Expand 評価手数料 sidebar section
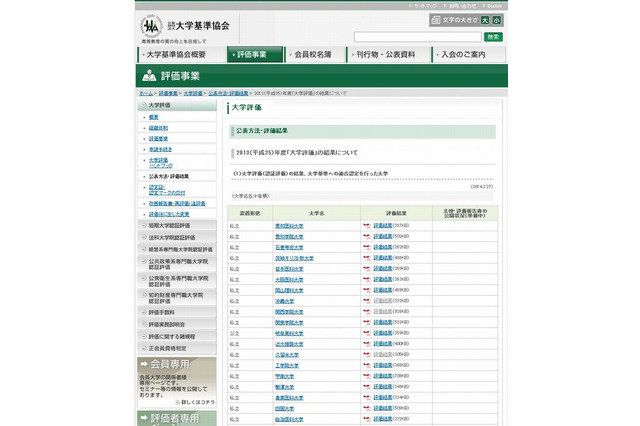Viewport: 640px width, 426px height. tap(177, 312)
